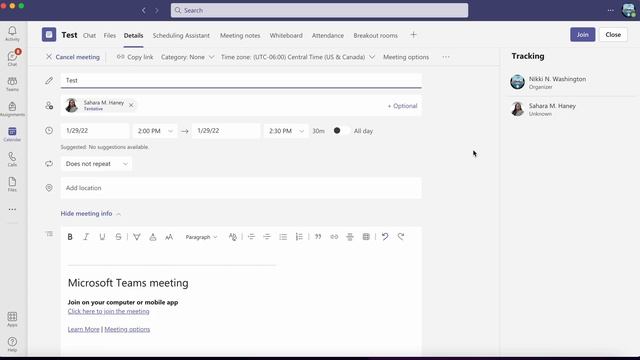Apply underline formatting
The image size is (640, 360).
coord(102,237)
